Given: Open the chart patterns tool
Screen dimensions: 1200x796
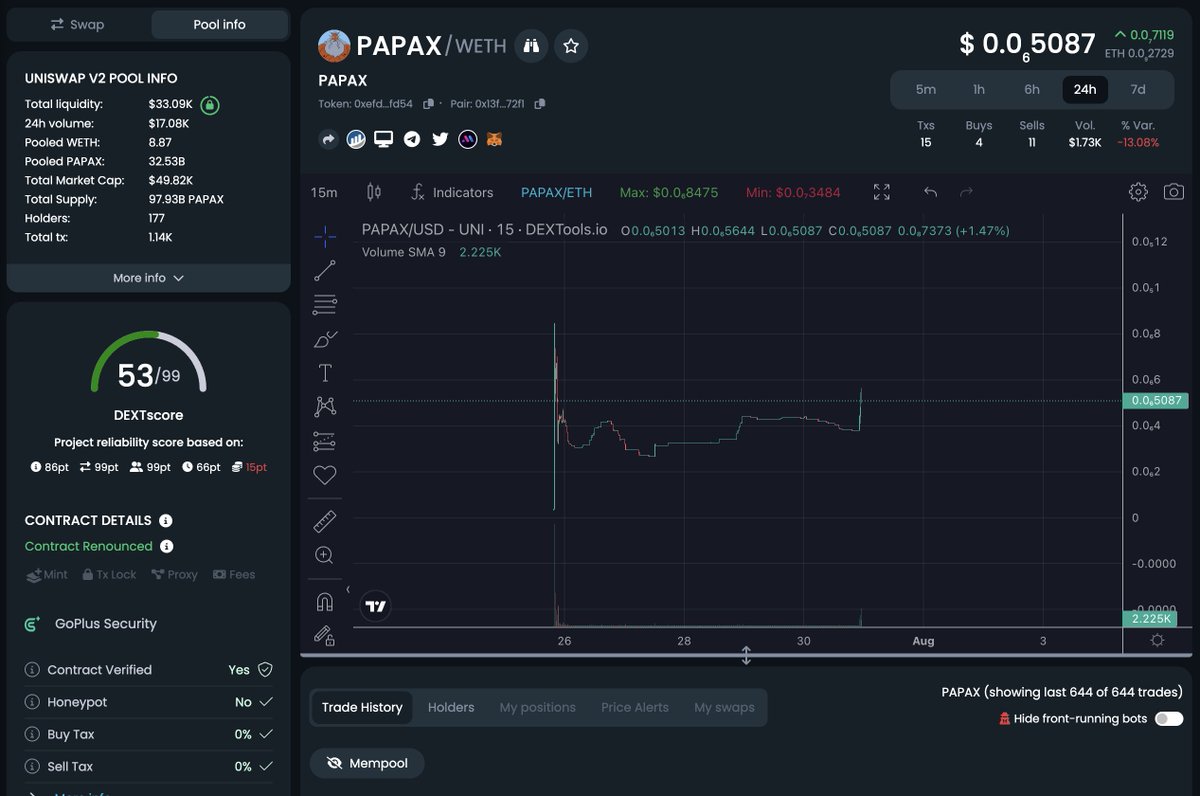Looking at the screenshot, I should click(x=325, y=406).
